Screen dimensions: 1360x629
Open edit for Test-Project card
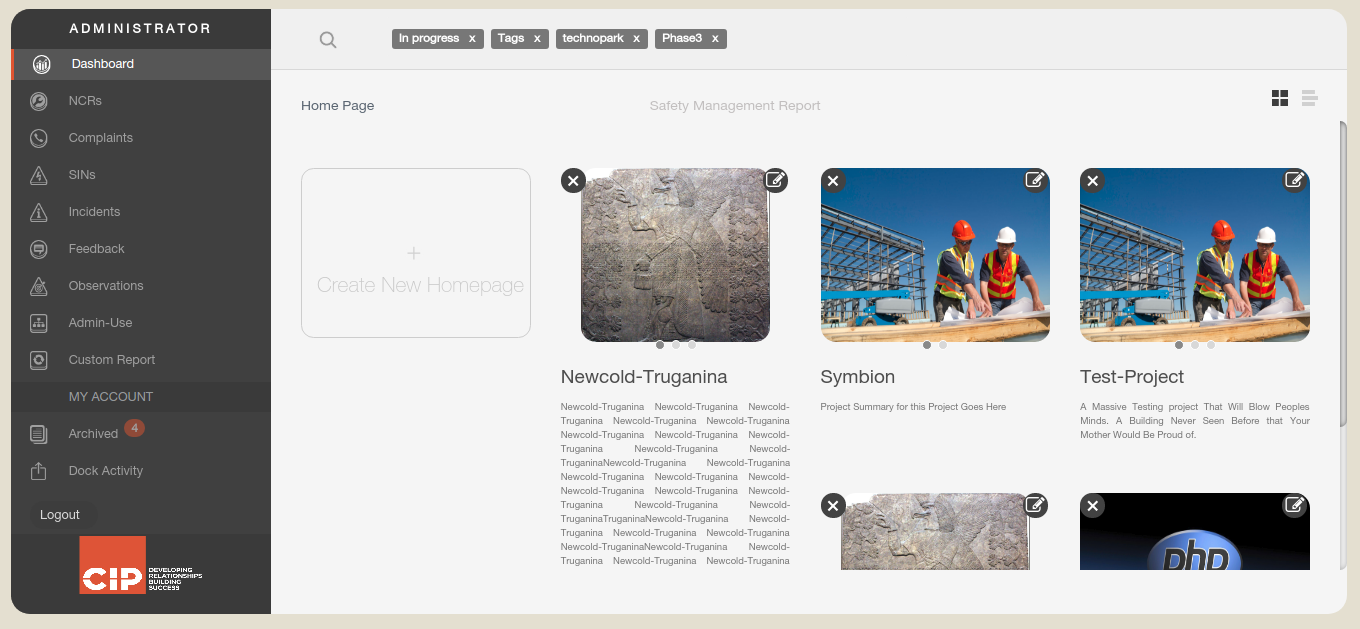coord(1295,180)
